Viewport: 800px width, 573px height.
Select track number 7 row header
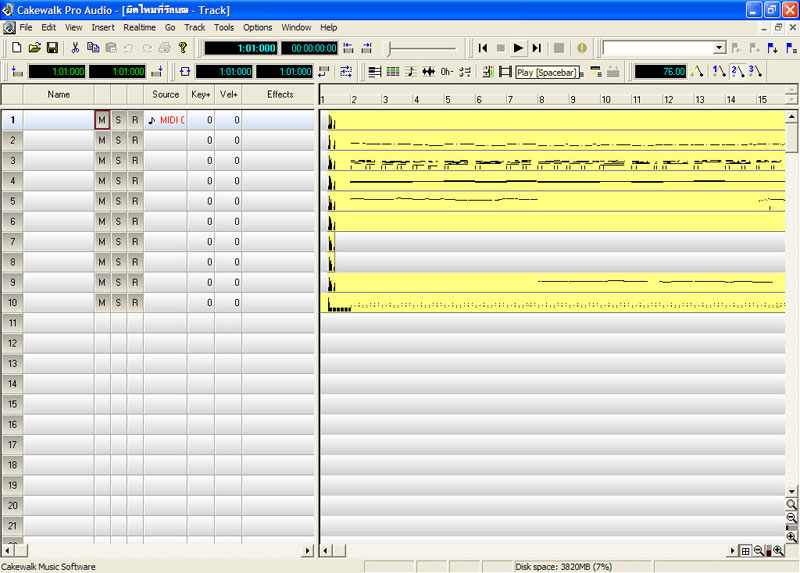tap(12, 242)
